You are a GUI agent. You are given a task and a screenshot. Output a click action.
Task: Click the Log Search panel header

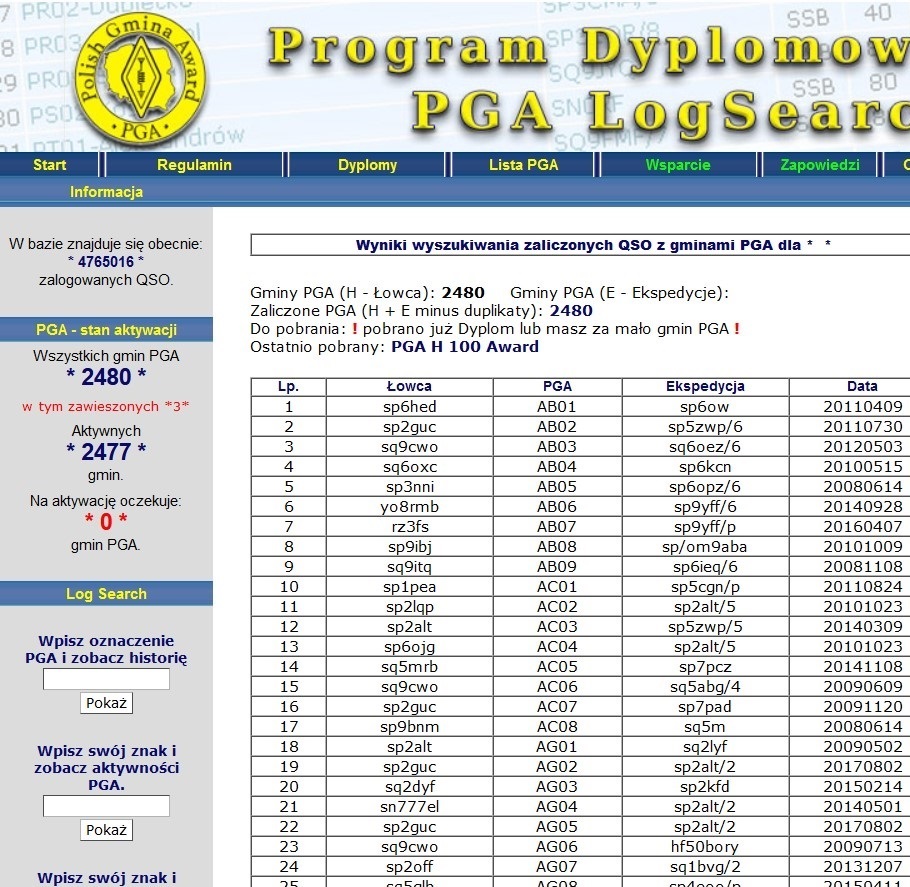tap(106, 594)
